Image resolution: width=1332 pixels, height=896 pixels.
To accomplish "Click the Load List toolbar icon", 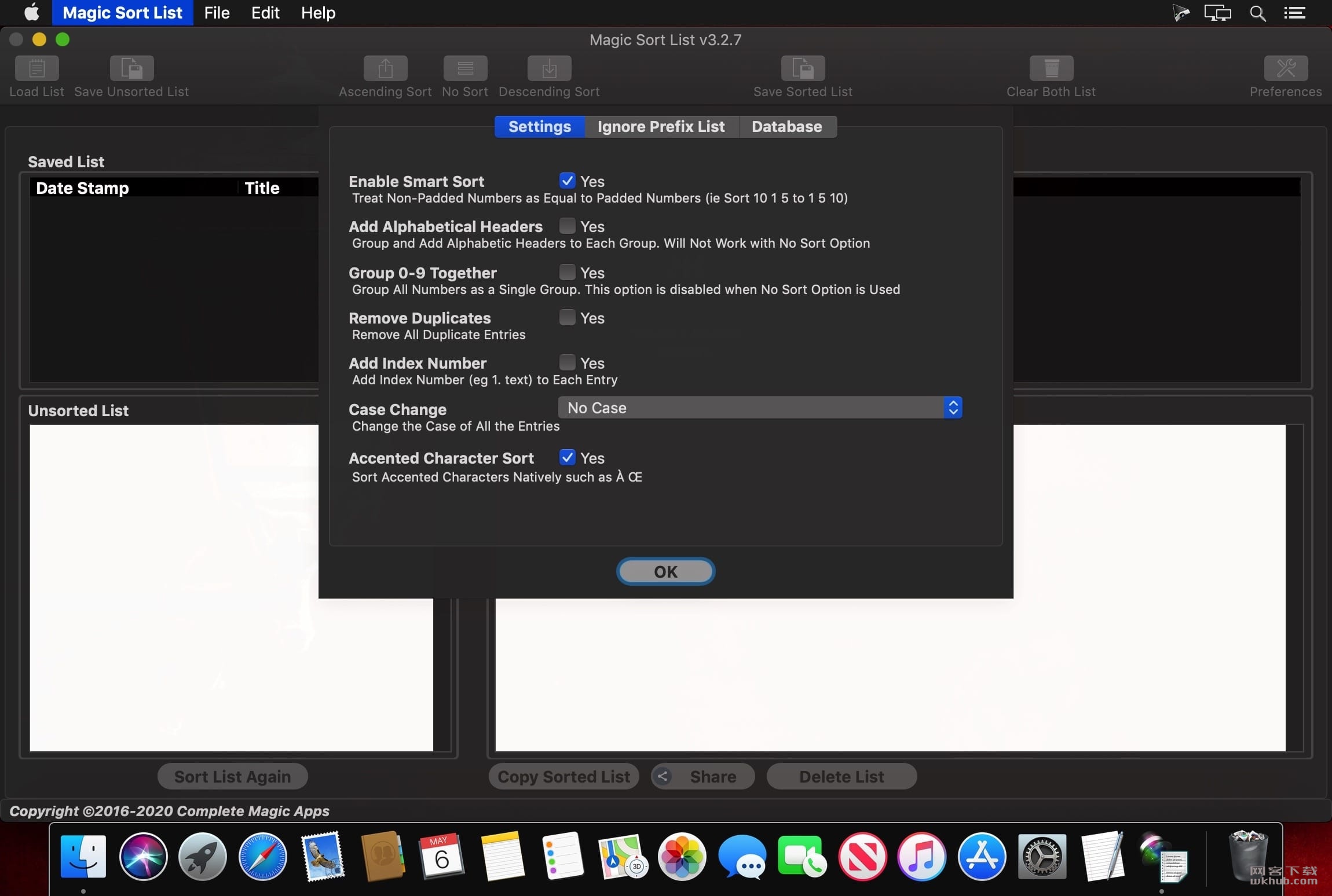I will tap(36, 68).
